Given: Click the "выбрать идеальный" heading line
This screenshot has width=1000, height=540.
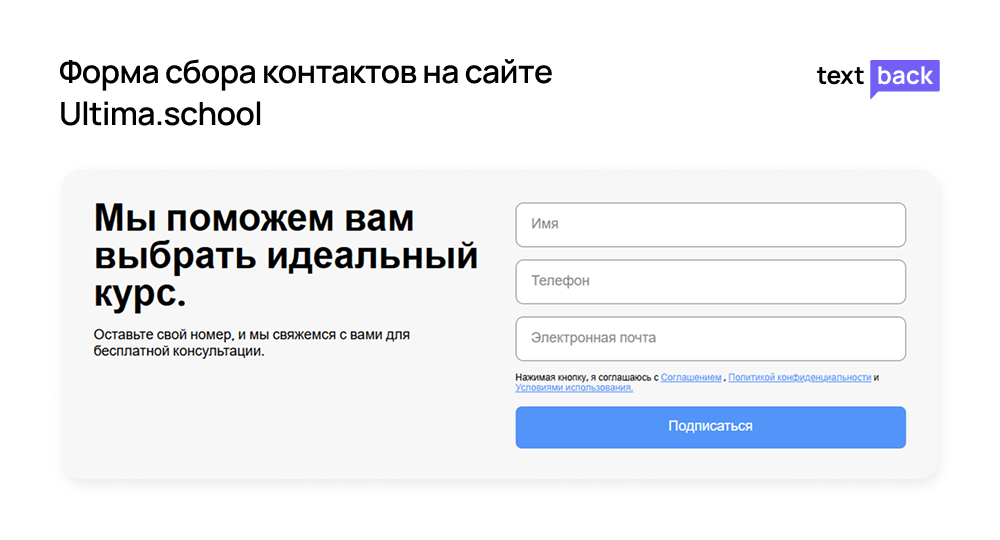Looking at the screenshot, I should coord(286,256).
